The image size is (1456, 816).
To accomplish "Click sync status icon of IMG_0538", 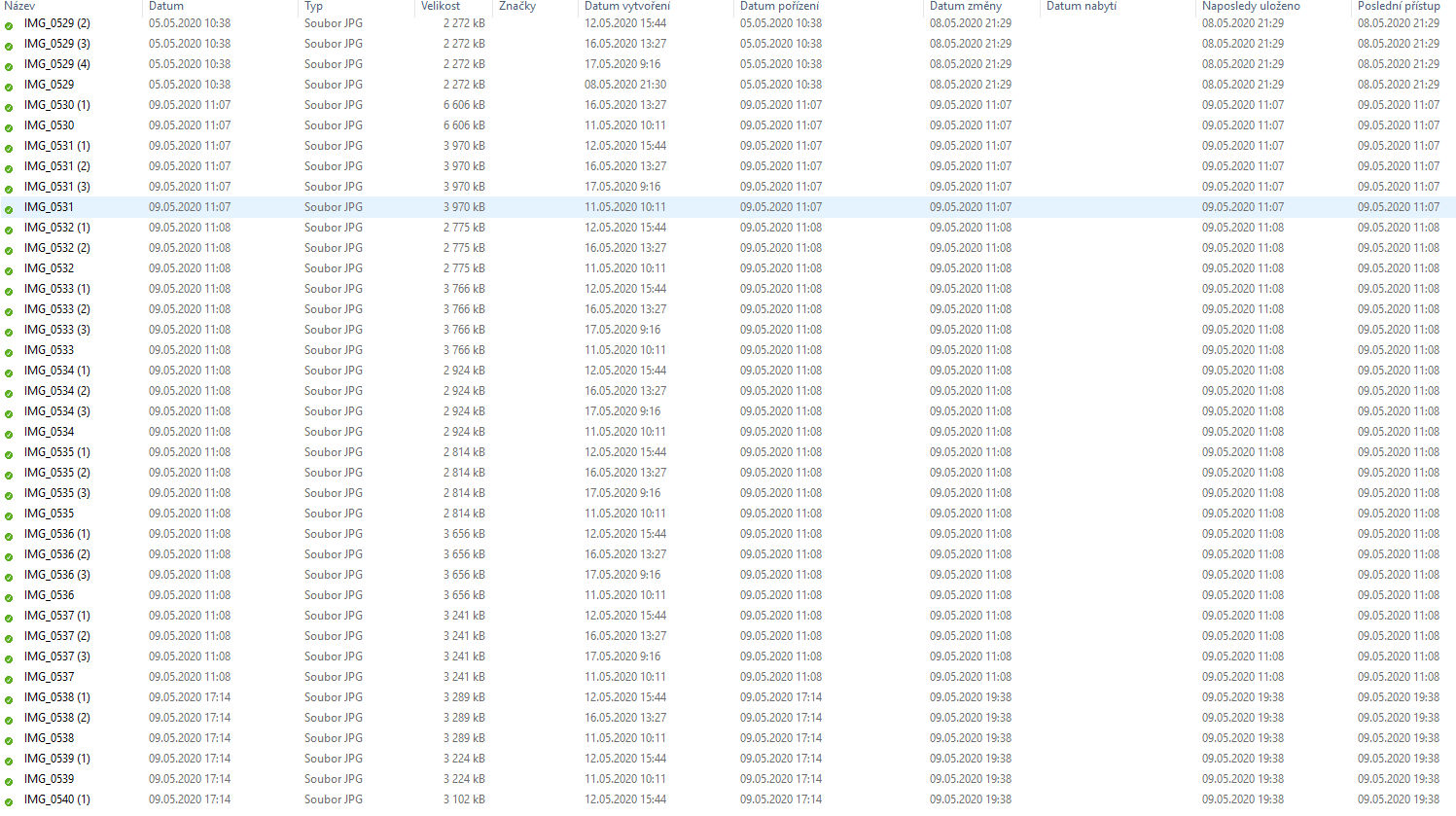I will (x=9, y=739).
